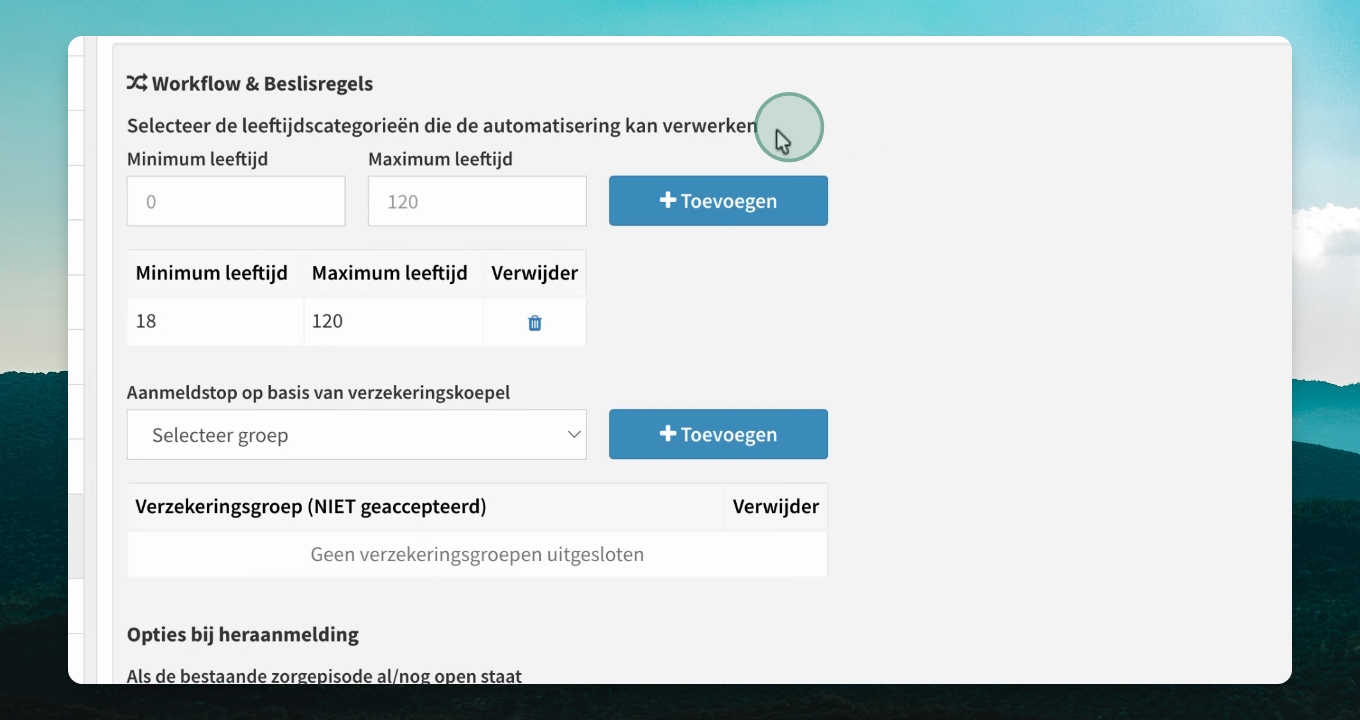Image resolution: width=1360 pixels, height=720 pixels.
Task: Click 'Geen verzekeringsgroepen uitgesloten' text
Action: click(477, 554)
